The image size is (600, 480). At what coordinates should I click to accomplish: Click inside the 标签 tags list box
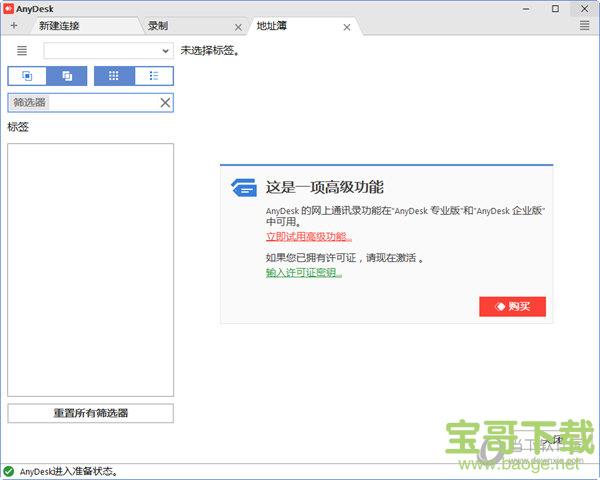click(x=90, y=270)
